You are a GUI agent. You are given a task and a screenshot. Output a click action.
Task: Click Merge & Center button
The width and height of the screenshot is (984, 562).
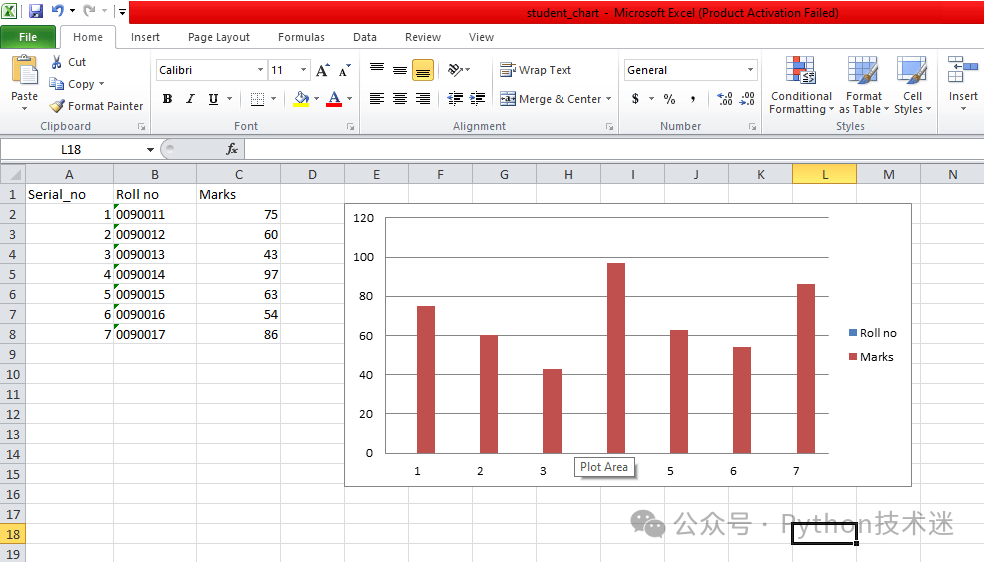click(550, 99)
